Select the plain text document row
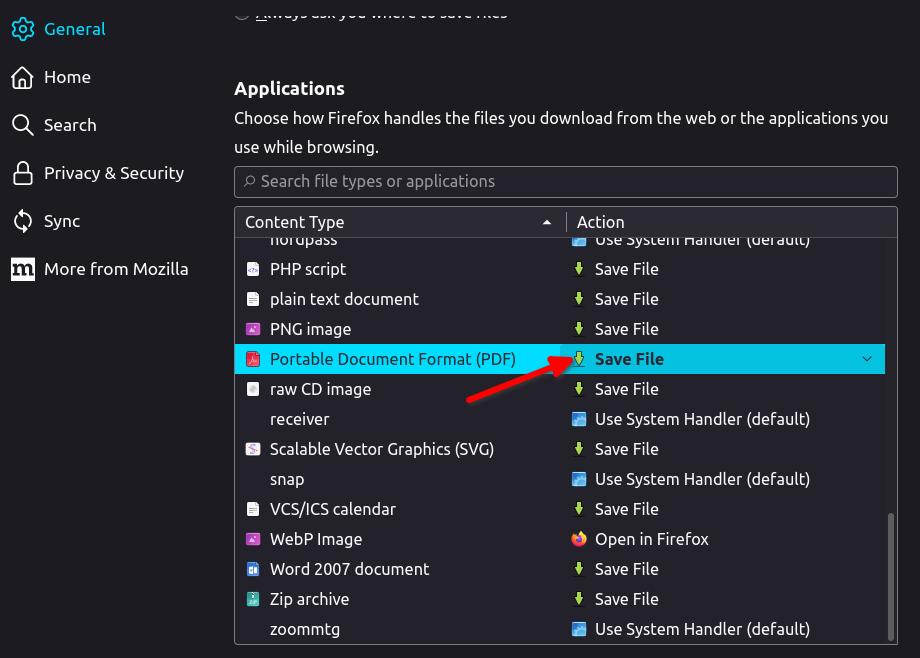The height and width of the screenshot is (658, 920). click(560, 299)
